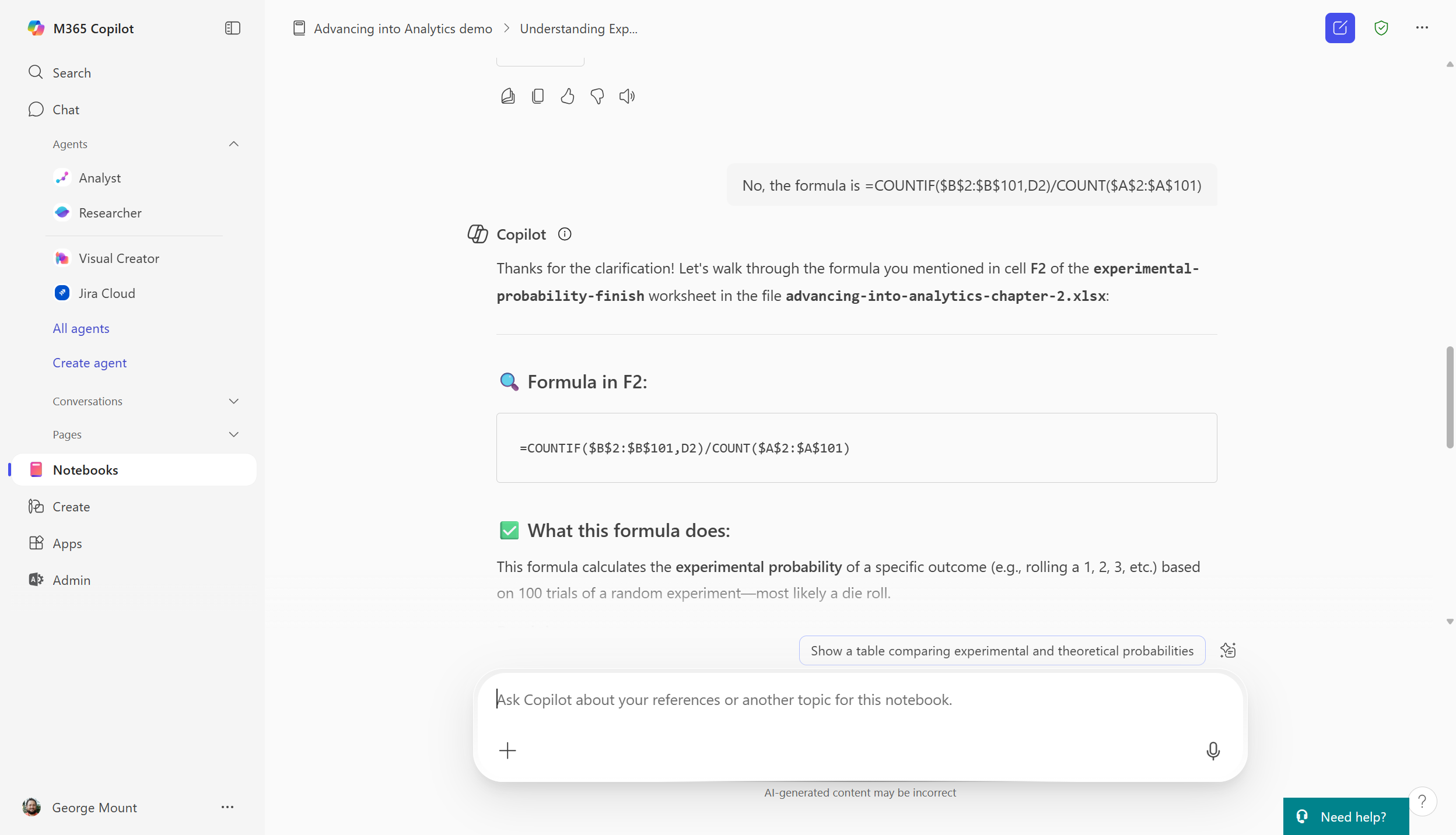Image resolution: width=1456 pixels, height=835 pixels.
Task: Click the thumbs down feedback icon
Action: pos(597,96)
